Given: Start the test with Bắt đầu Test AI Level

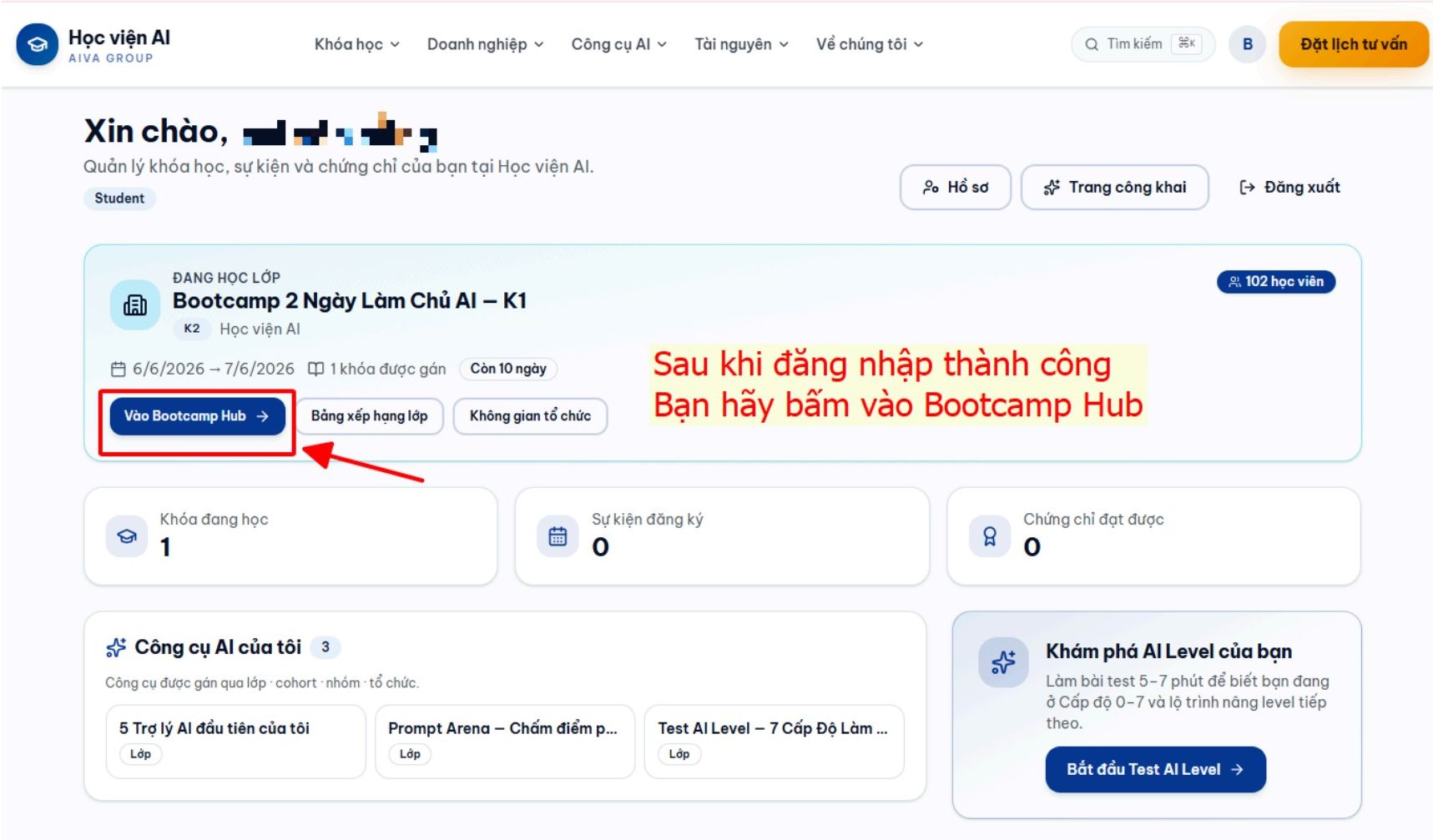Looking at the screenshot, I should pyautogui.click(x=1155, y=769).
